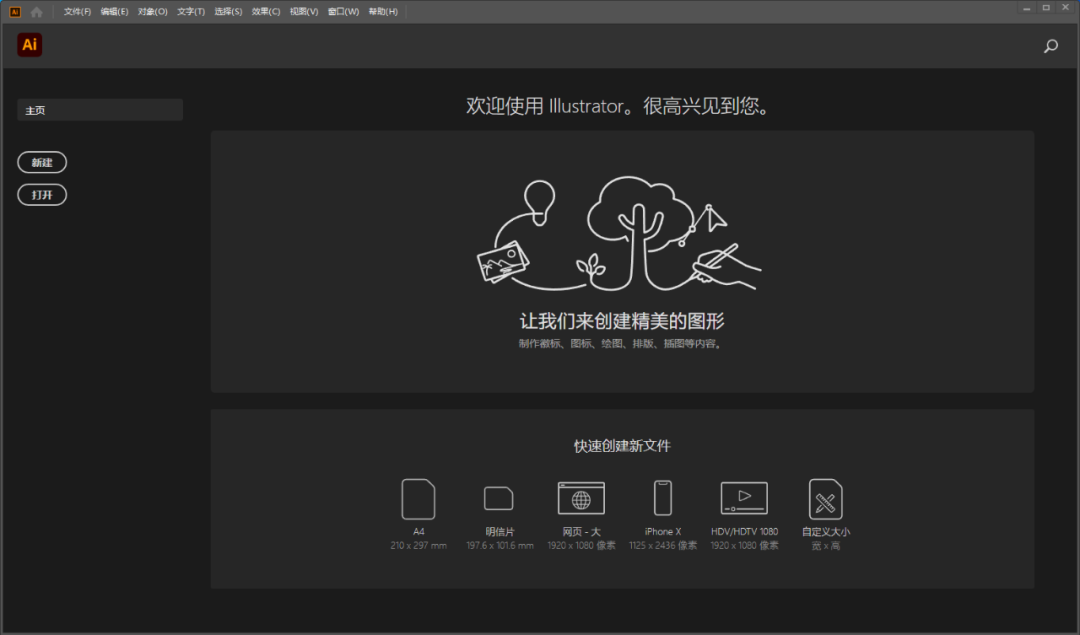
Task: Select the A4 document preset icon
Action: tap(418, 499)
